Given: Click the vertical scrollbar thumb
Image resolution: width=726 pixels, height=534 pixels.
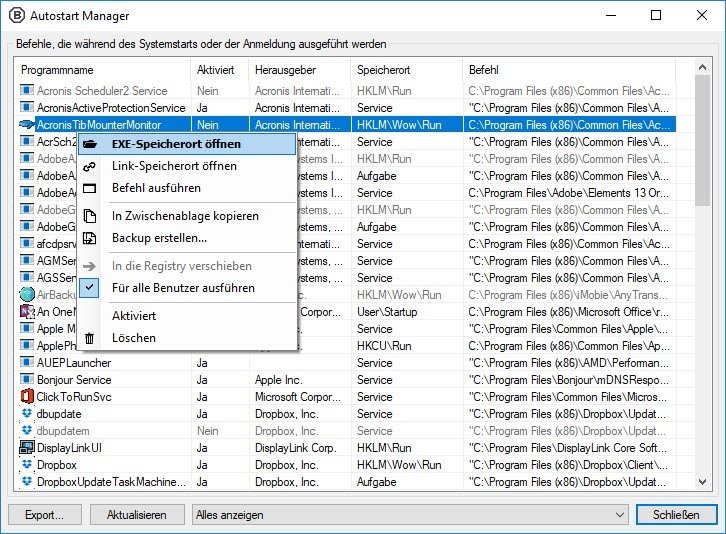Looking at the screenshot, I should (702, 141).
